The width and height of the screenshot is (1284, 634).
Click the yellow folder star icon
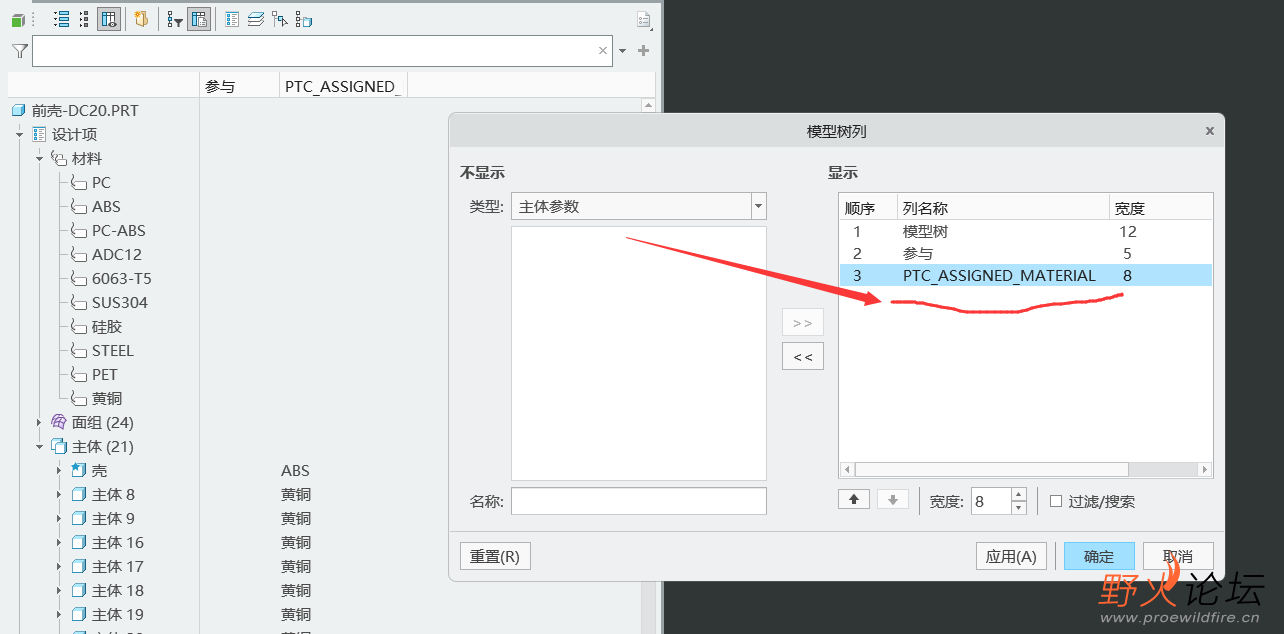point(141,19)
